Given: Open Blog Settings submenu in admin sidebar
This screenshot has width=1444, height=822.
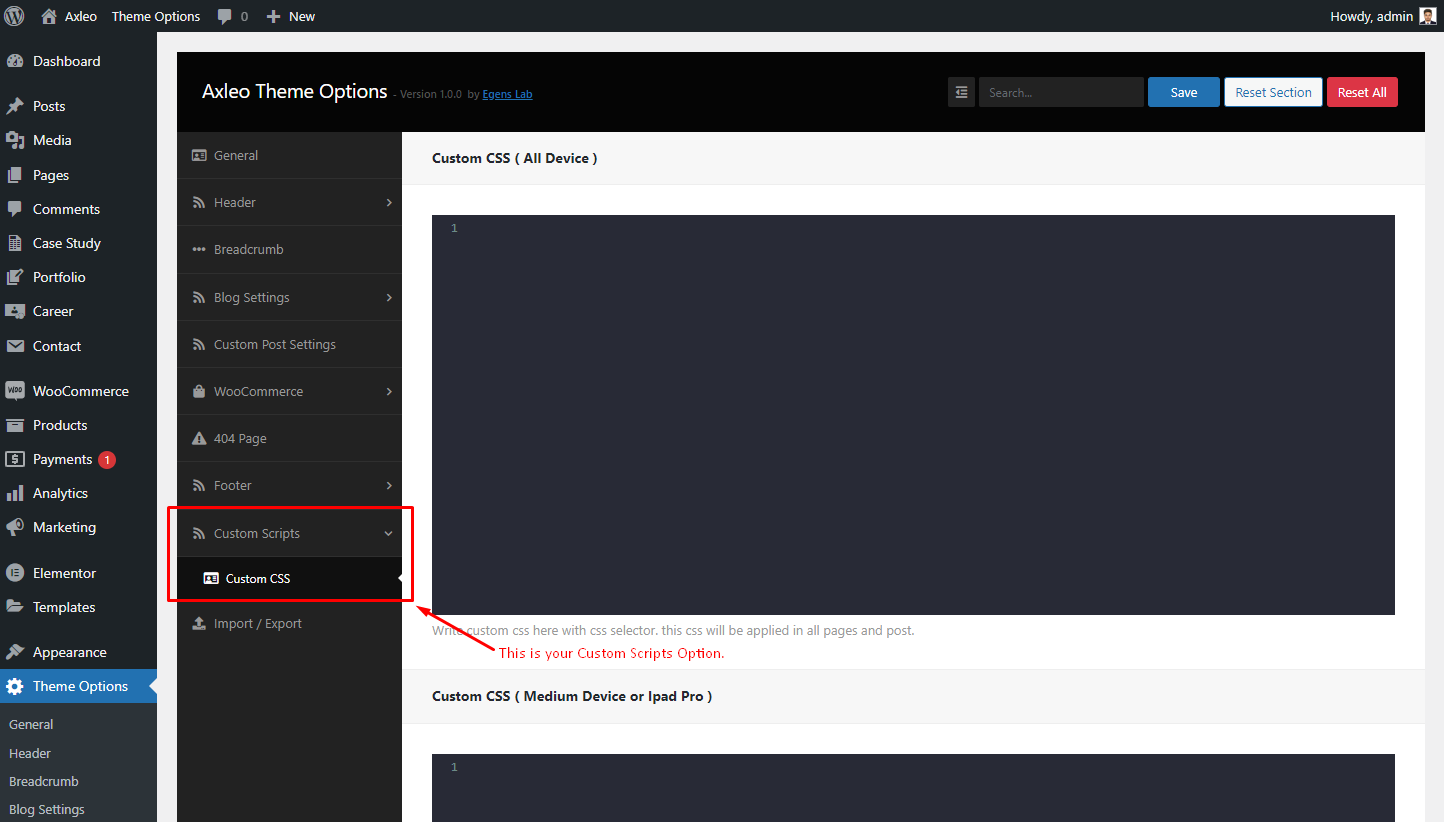Looking at the screenshot, I should tap(47, 809).
